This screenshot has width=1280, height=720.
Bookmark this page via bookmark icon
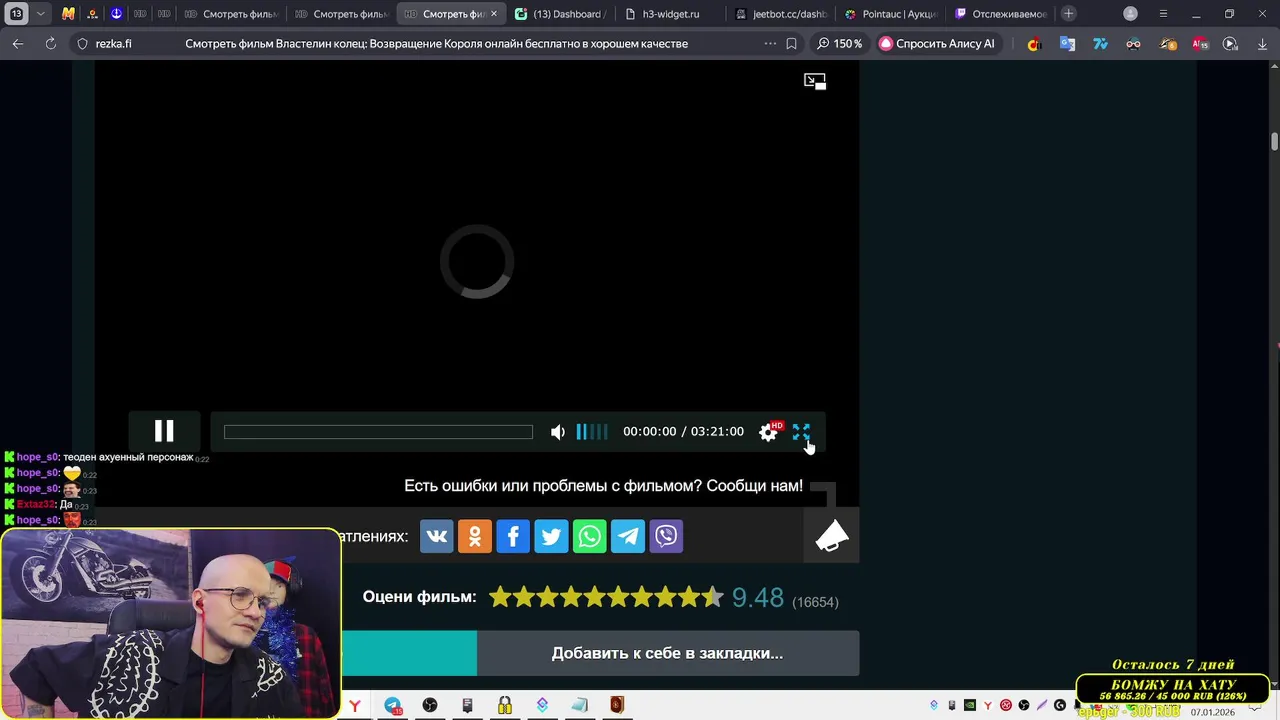coord(792,44)
